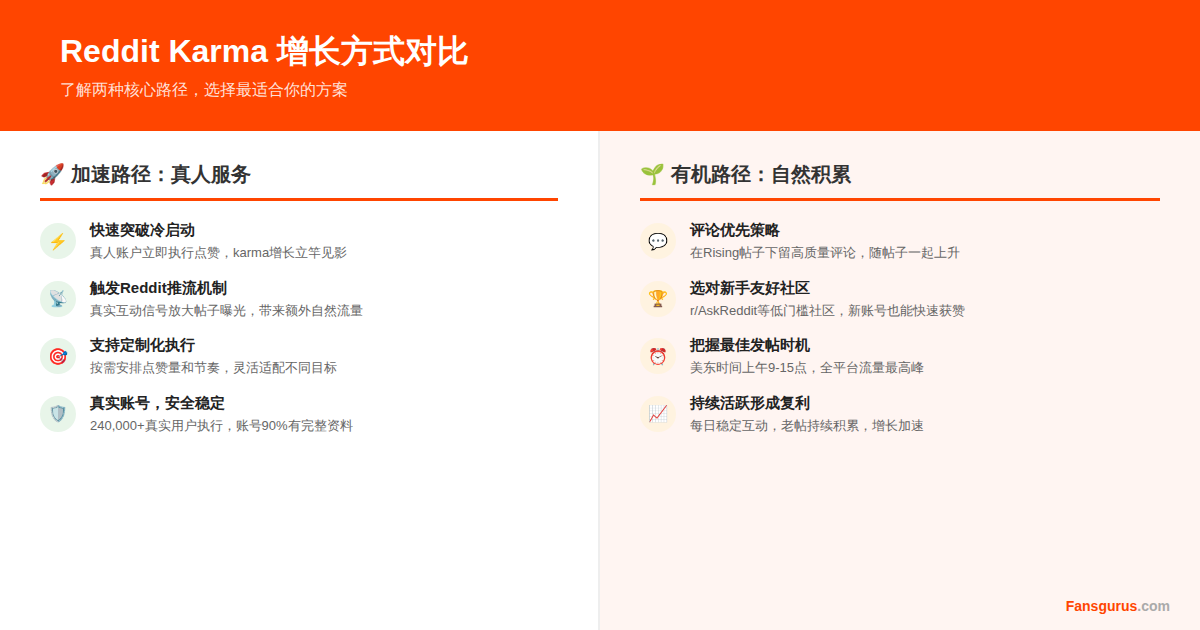Click the Reddit Karma 增长方式对比 title
Image resolution: width=1200 pixels, height=630 pixels.
tap(264, 51)
